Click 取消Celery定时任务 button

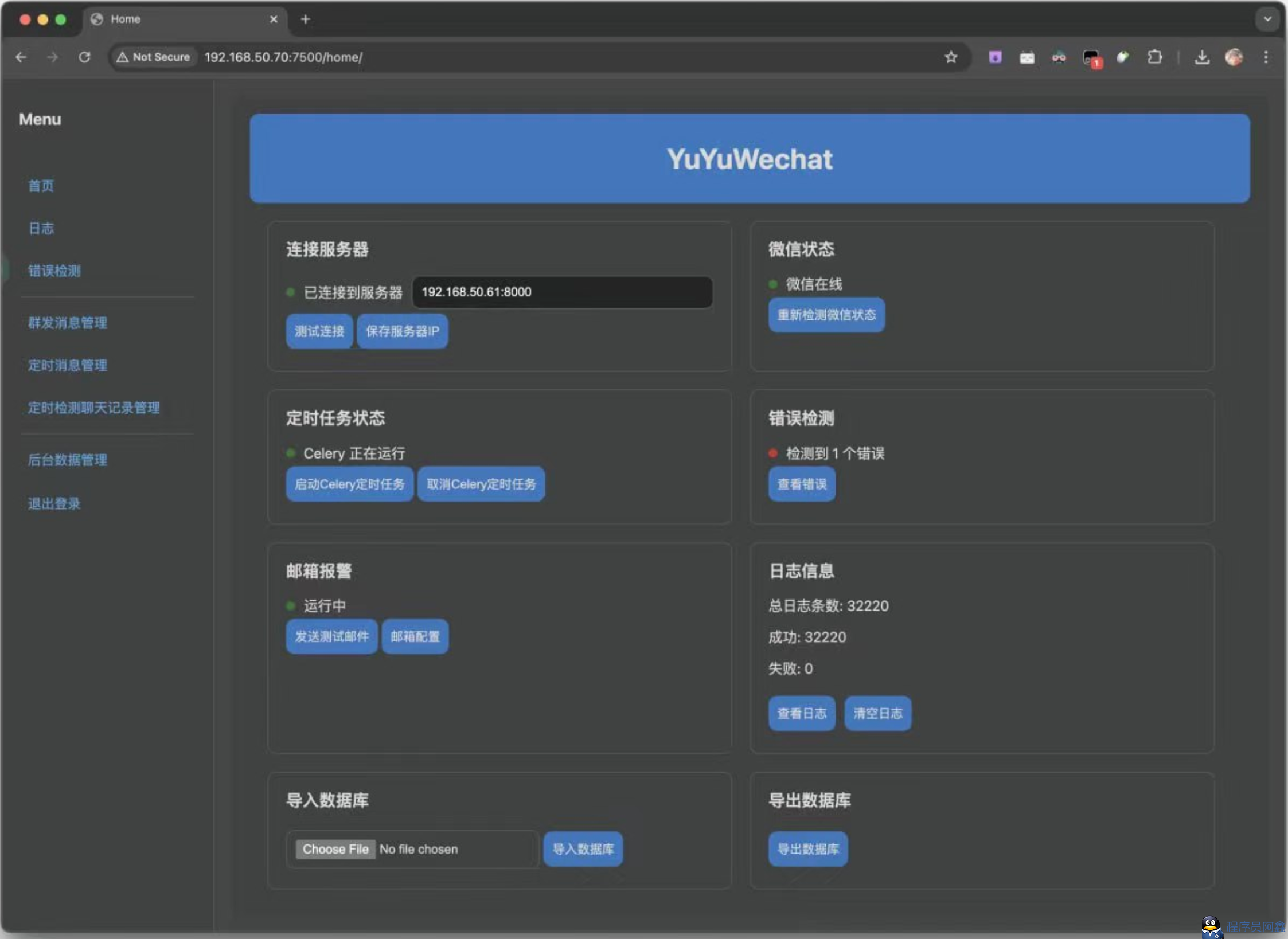click(481, 484)
